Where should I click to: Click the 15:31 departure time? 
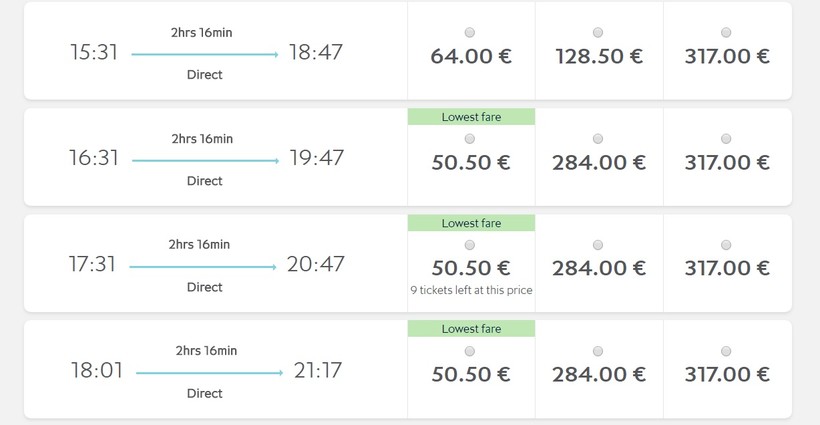pos(94,52)
